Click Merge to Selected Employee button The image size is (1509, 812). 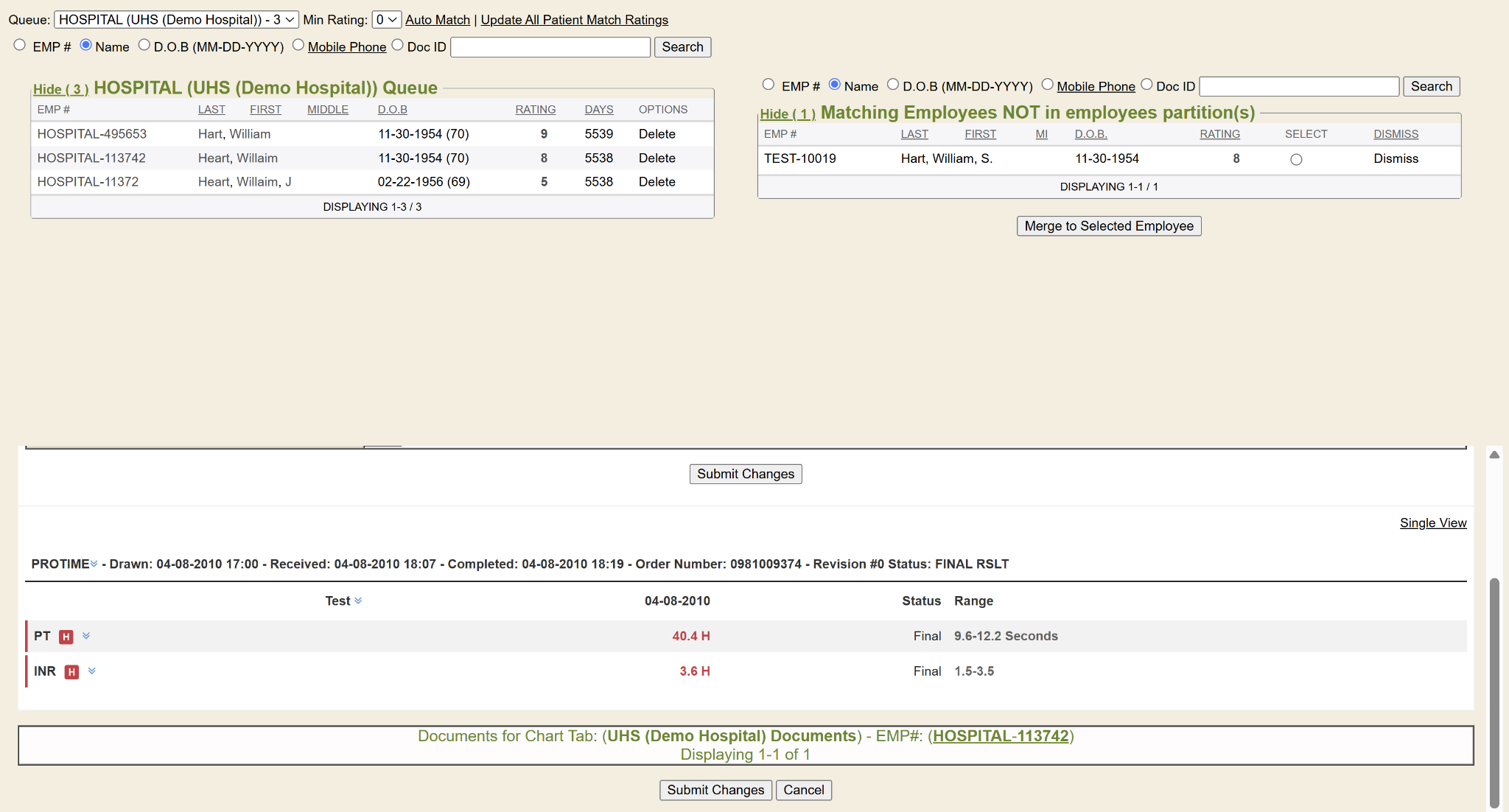click(1108, 226)
